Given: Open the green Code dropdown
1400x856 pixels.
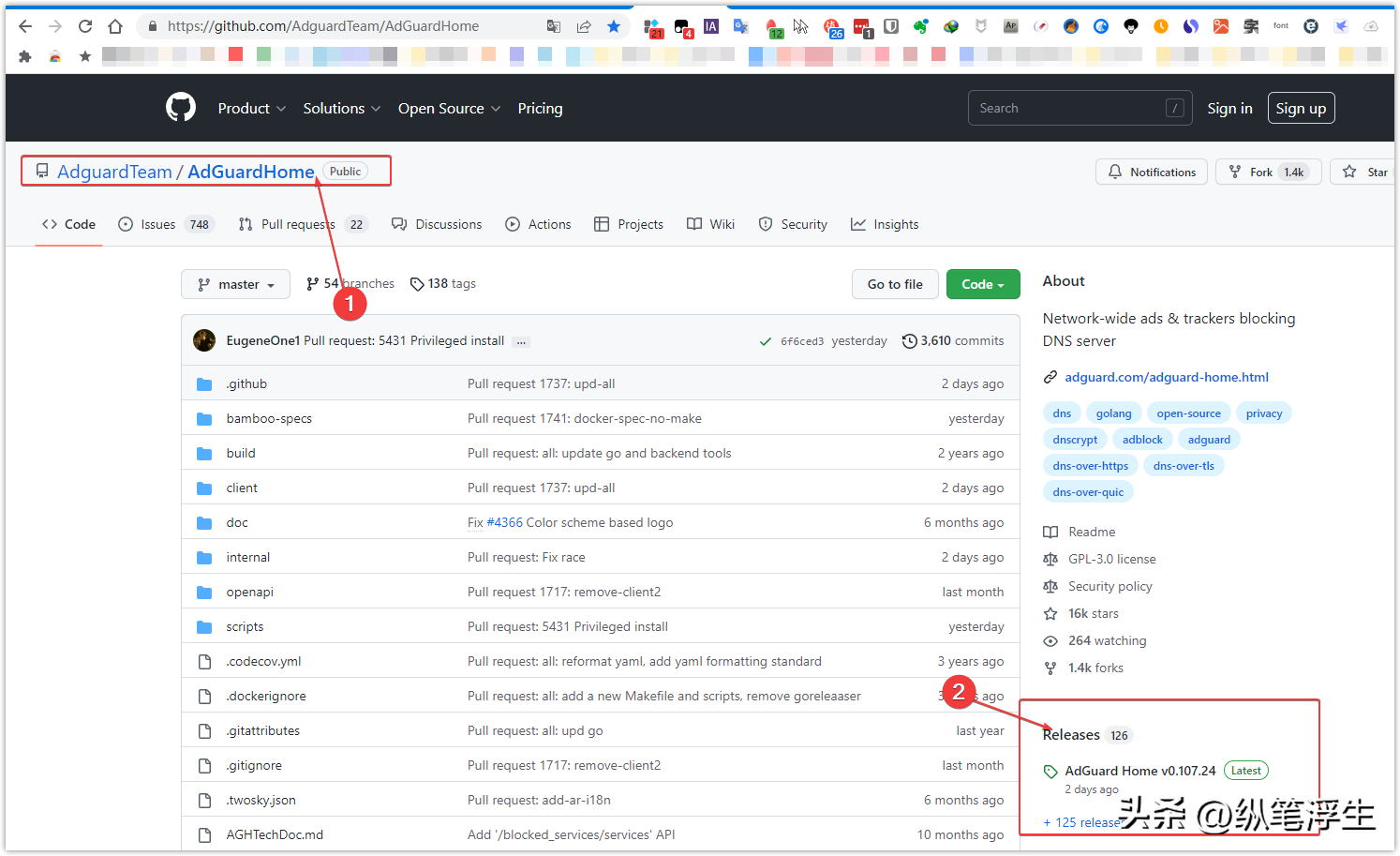Looking at the screenshot, I should click(x=983, y=284).
